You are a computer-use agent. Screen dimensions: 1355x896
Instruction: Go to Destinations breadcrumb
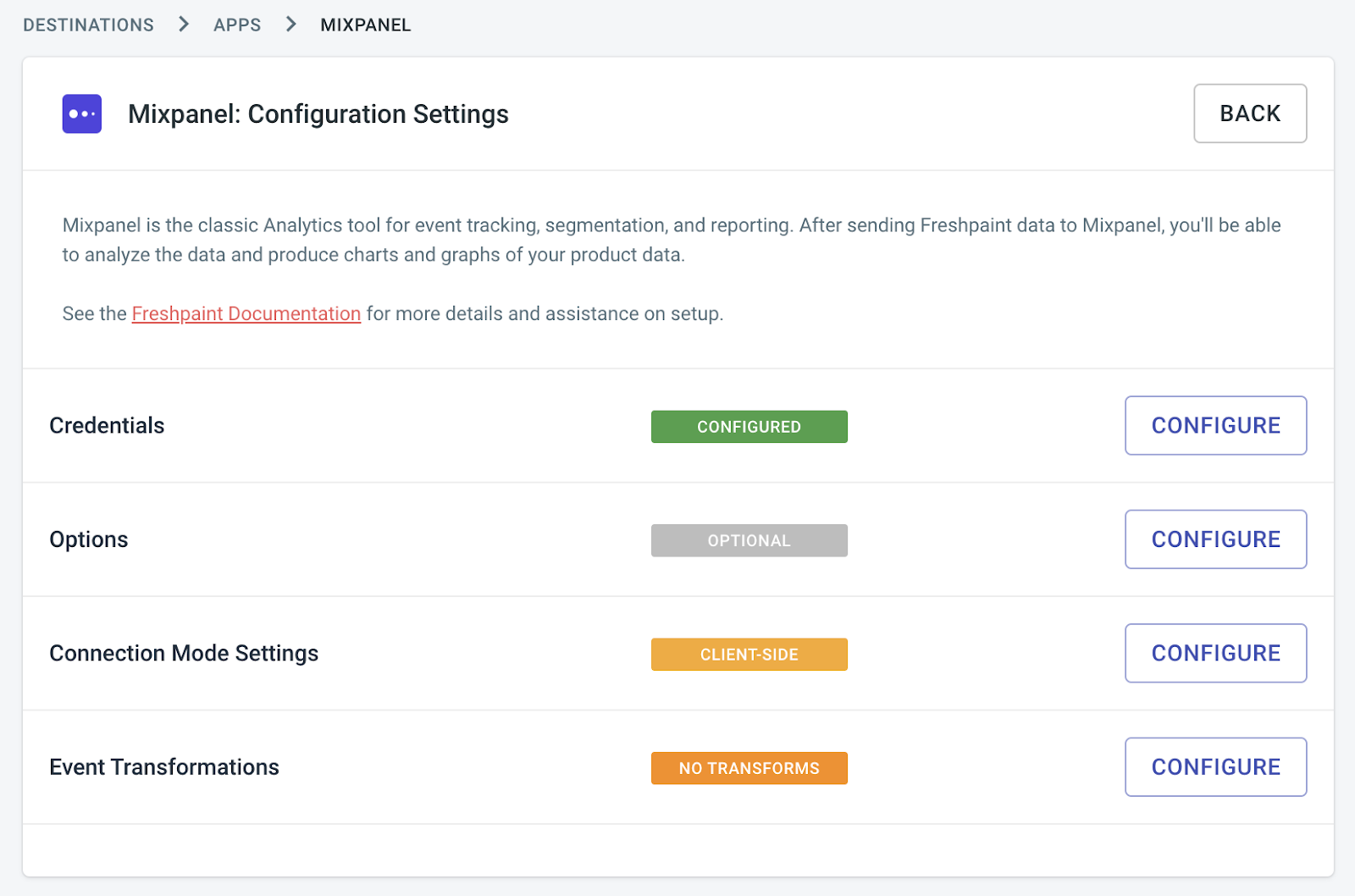pyautogui.click(x=89, y=25)
